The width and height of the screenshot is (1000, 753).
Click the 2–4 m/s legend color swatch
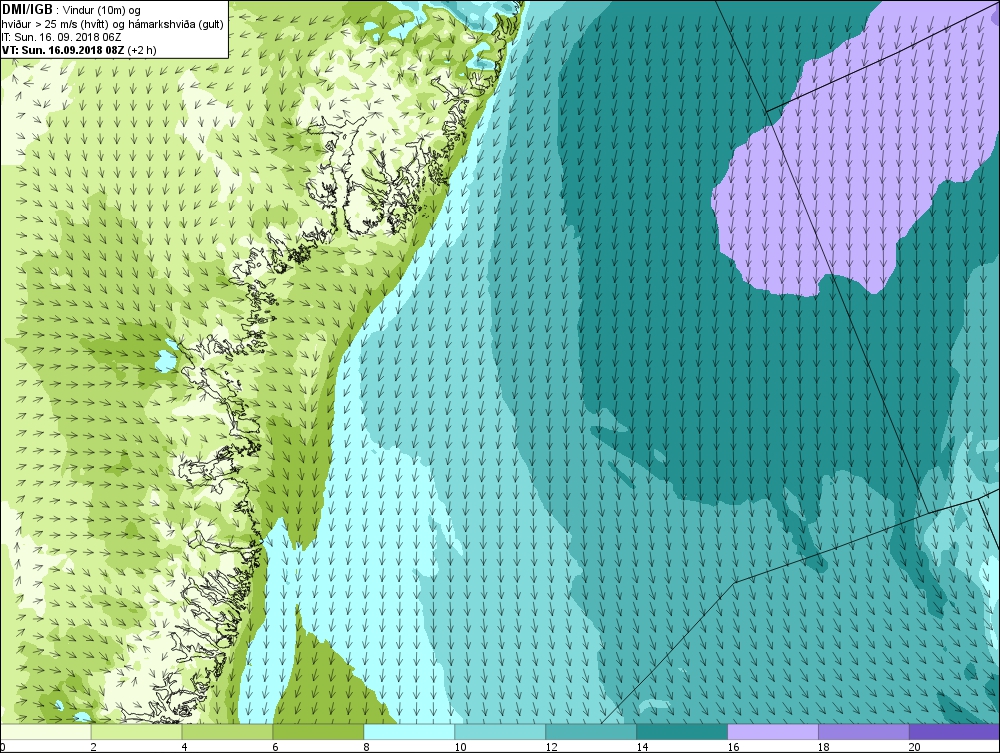click(136, 732)
